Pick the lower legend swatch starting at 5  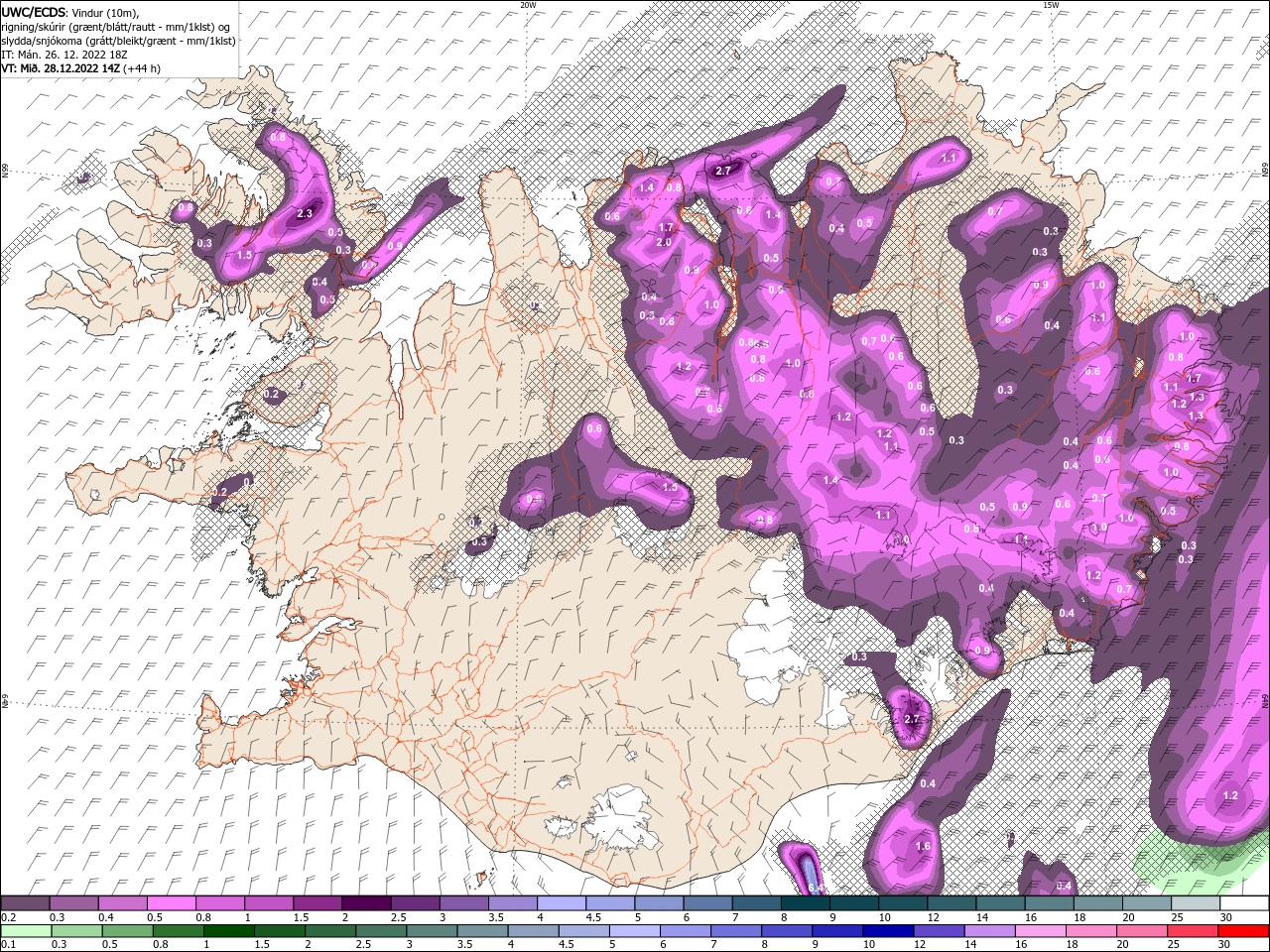coord(636,930)
